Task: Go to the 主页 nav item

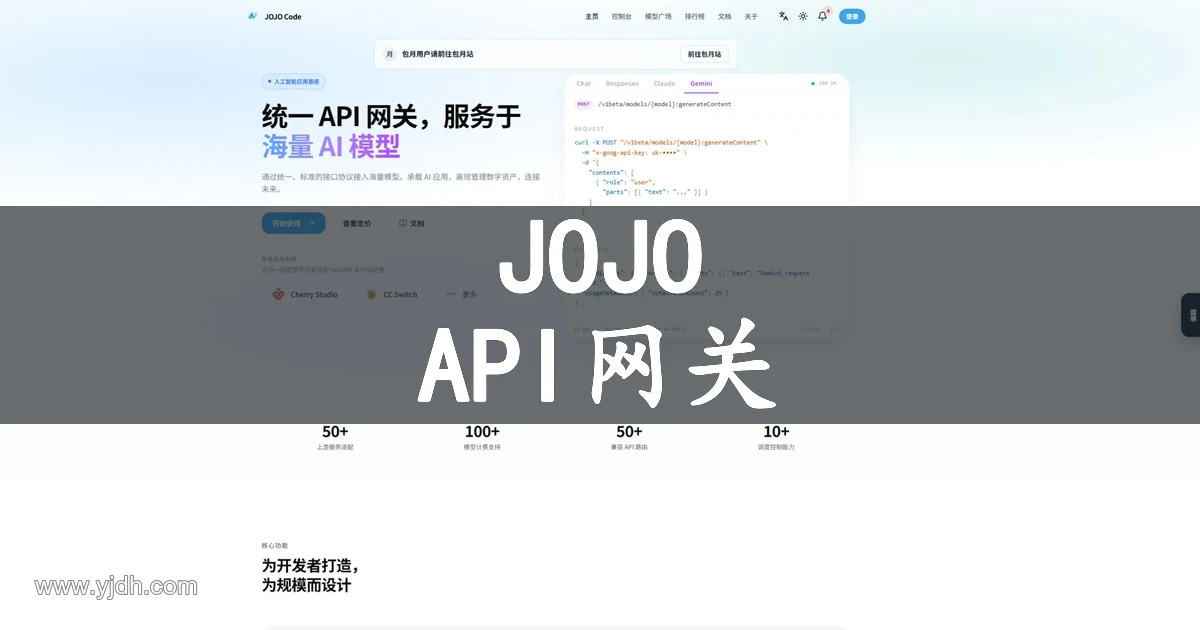Action: [592, 16]
